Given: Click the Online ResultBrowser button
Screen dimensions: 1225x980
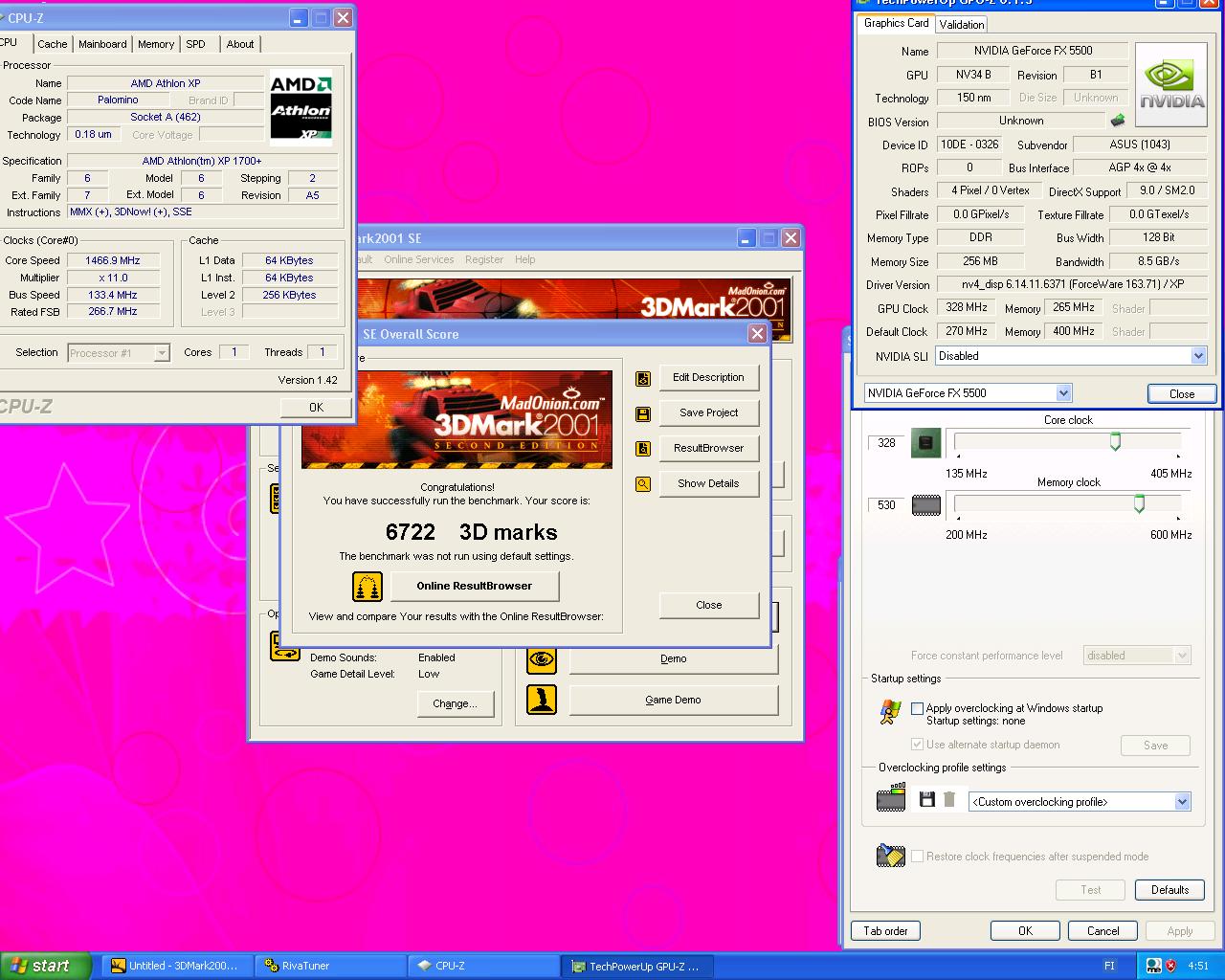Looking at the screenshot, I should 474,587.
